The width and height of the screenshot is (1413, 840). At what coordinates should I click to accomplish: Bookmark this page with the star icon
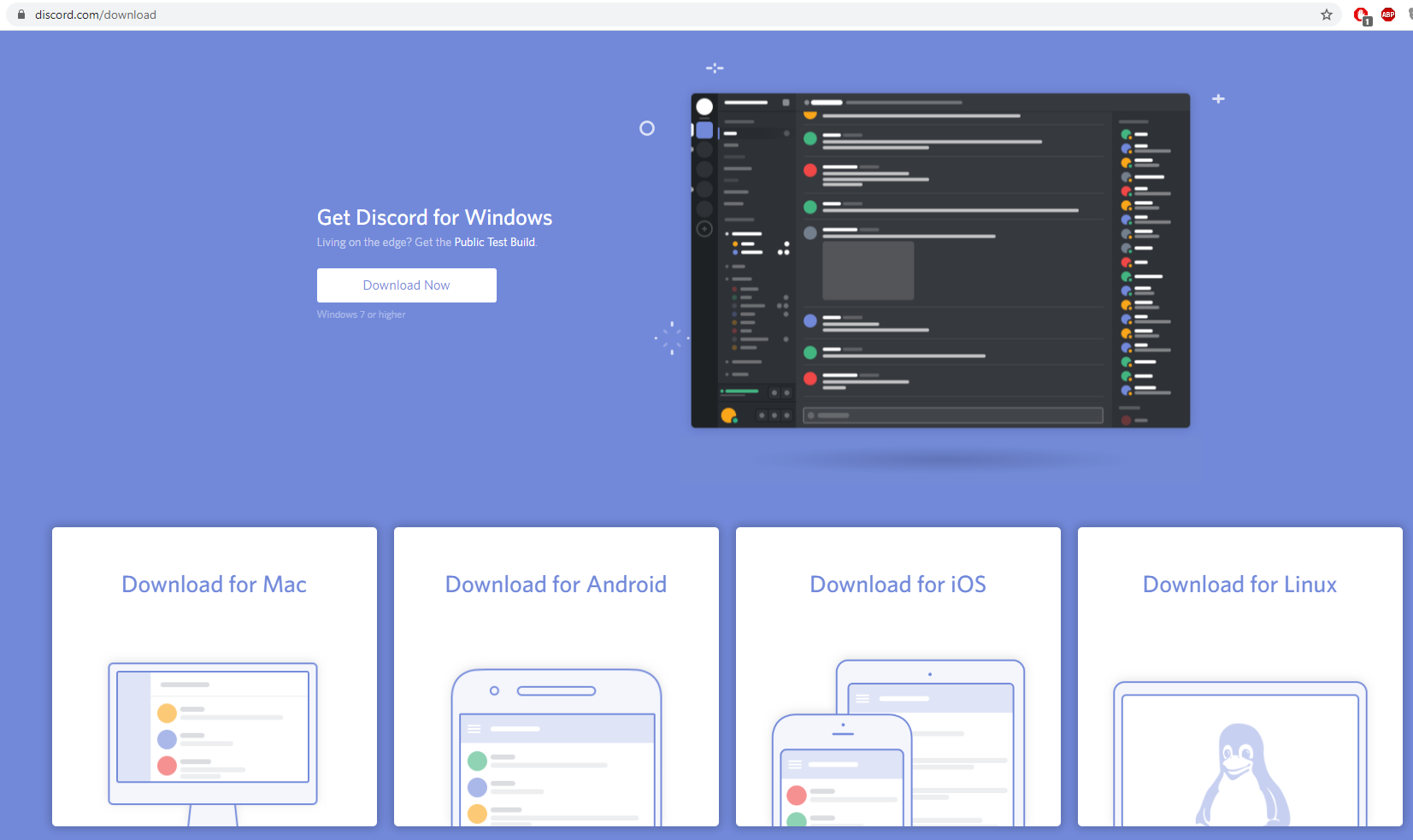coord(1326,15)
